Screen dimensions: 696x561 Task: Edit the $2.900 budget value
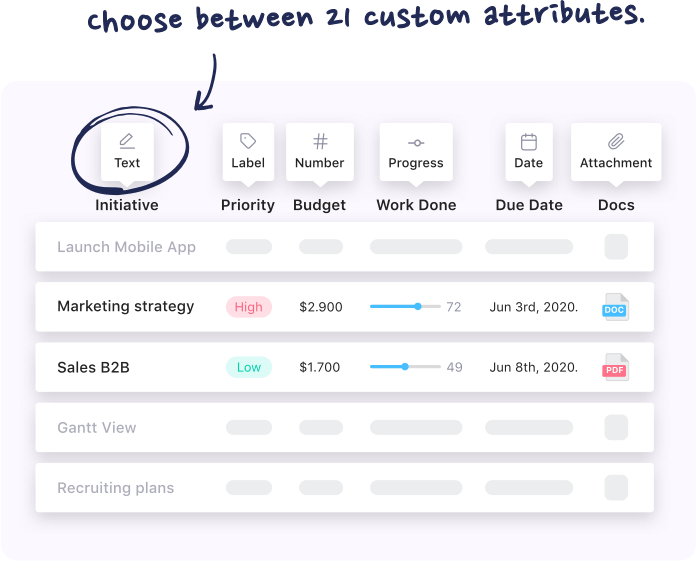[x=320, y=307]
